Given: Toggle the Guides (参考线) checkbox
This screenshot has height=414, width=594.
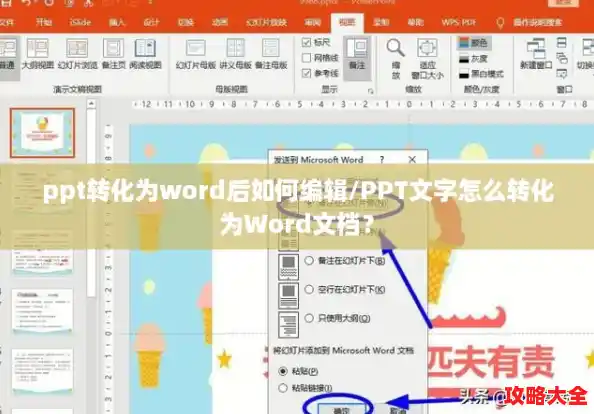Looking at the screenshot, I should tap(306, 73).
